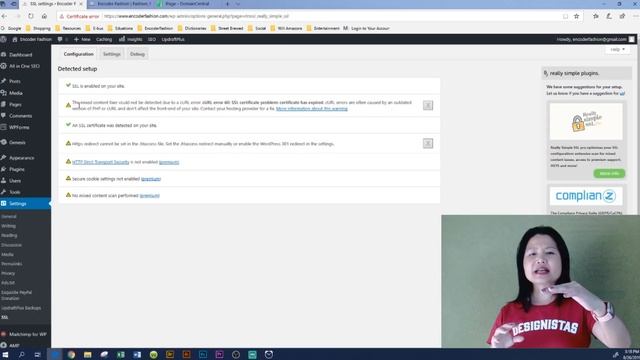Open Caching in the admin bar
The height and width of the screenshot is (360, 640).
[104, 39]
